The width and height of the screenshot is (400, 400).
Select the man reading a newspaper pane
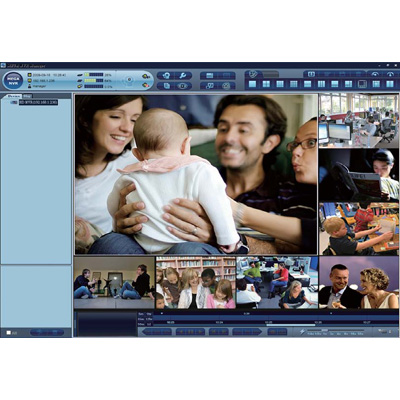pyautogui.click(x=359, y=175)
